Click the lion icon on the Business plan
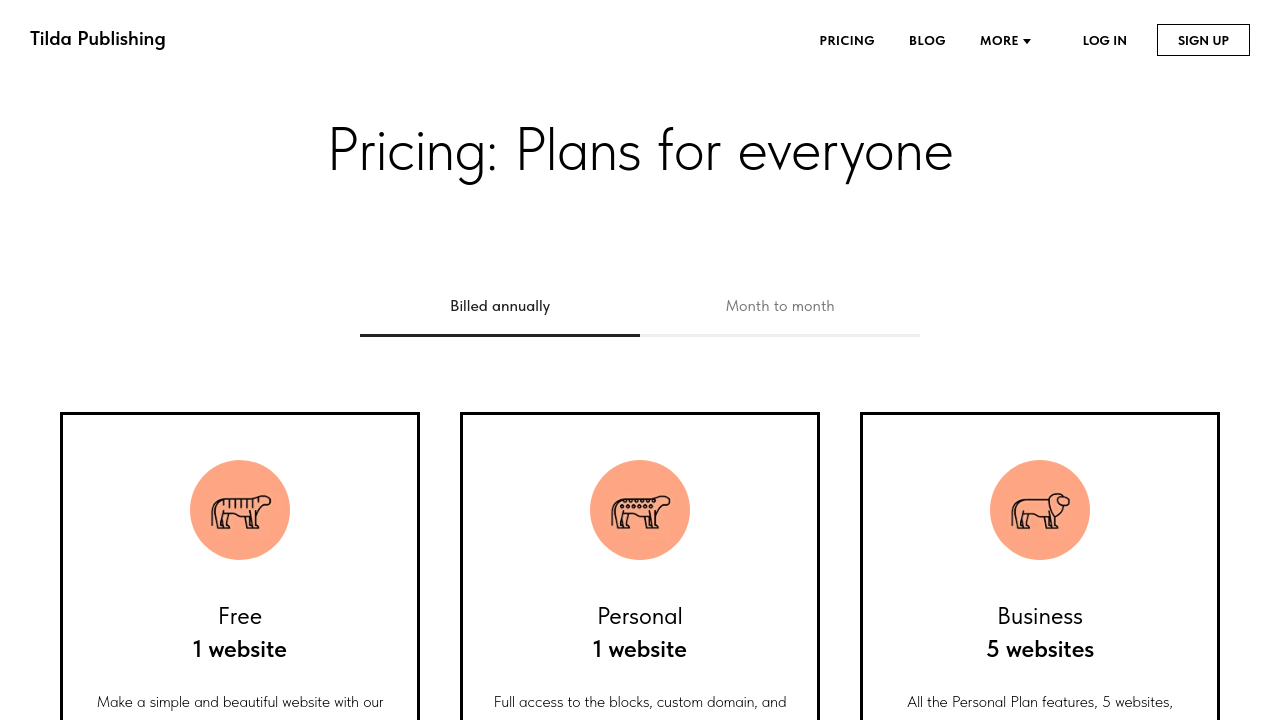The width and height of the screenshot is (1280, 720). (x=1040, y=510)
